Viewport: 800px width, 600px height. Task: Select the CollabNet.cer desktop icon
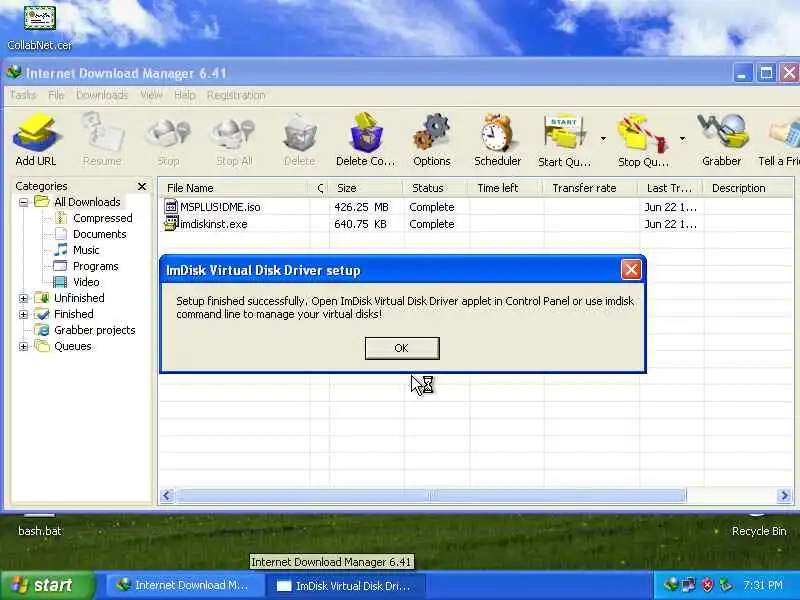tap(39, 28)
